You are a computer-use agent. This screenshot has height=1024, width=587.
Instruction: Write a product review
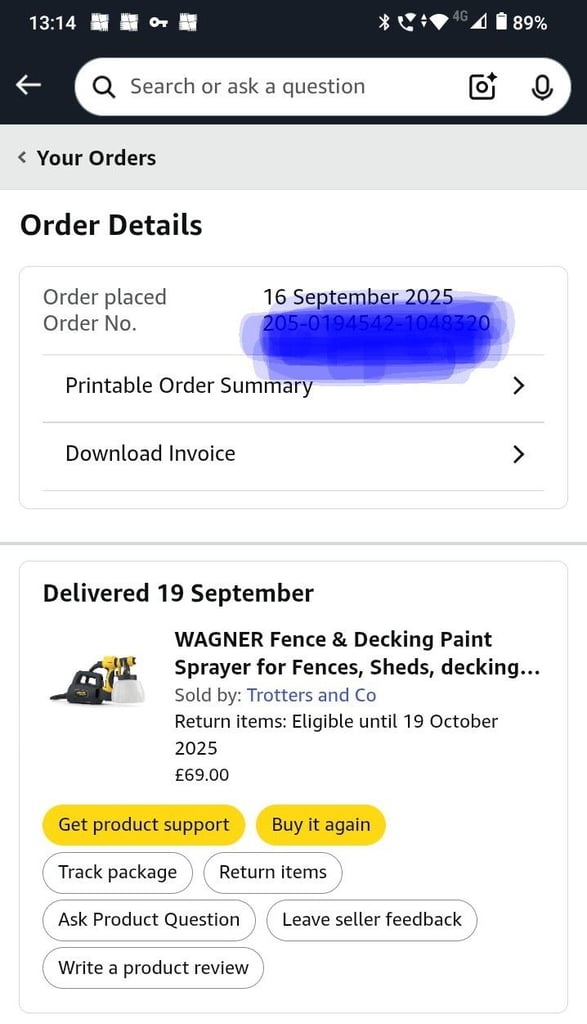click(152, 967)
